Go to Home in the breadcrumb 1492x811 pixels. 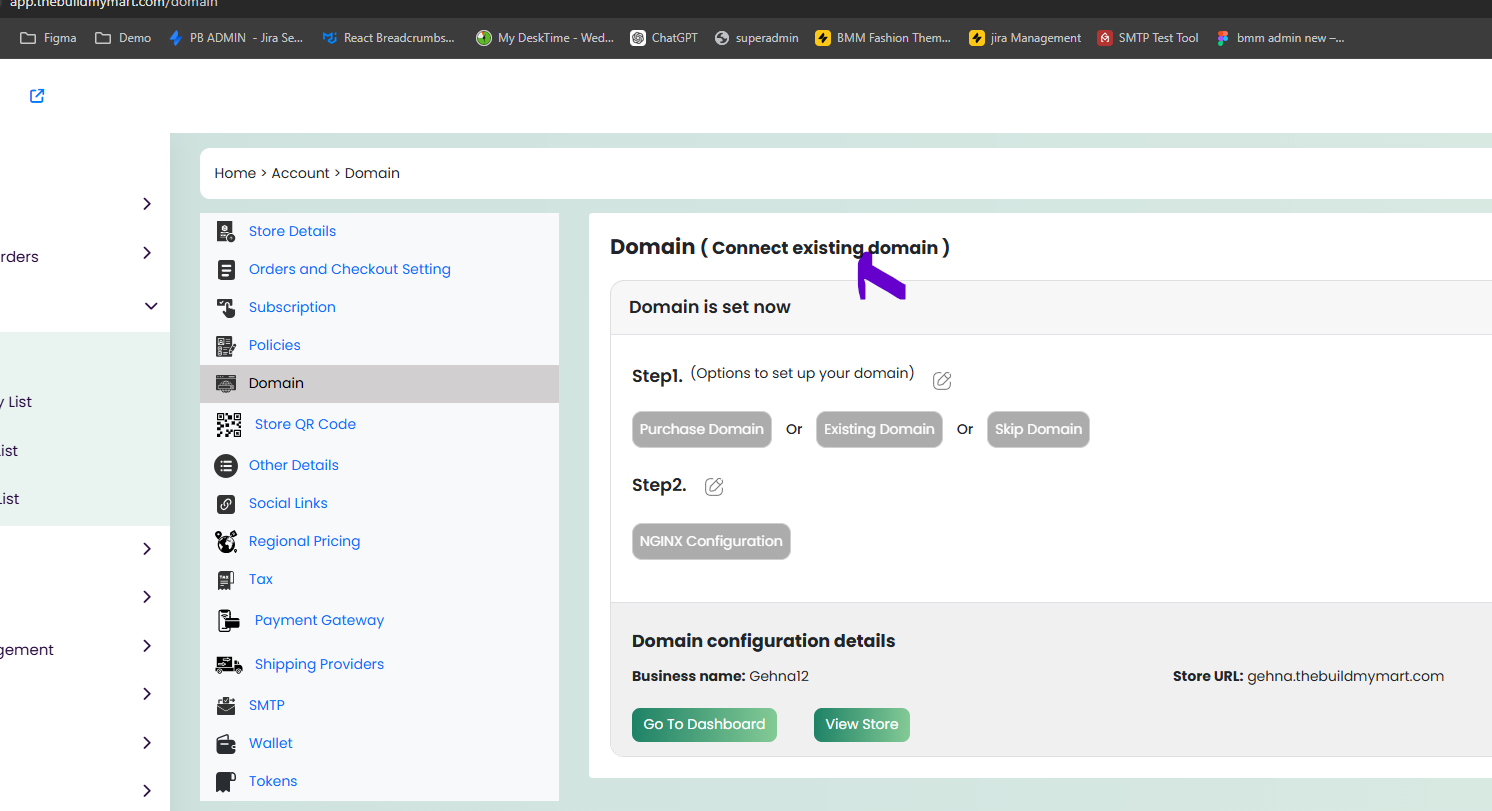click(x=235, y=173)
